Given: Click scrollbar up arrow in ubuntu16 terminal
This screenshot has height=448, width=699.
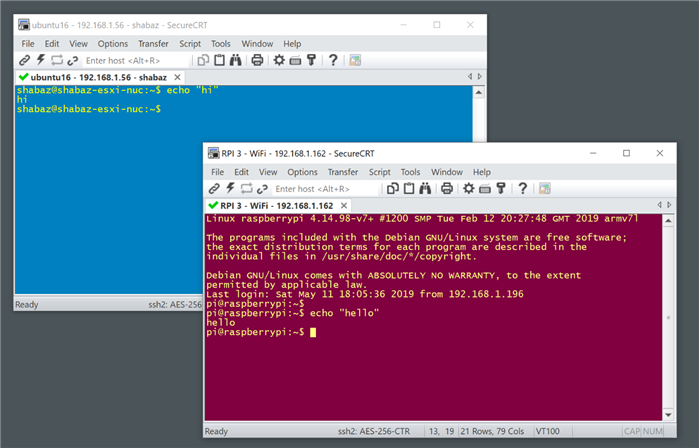Looking at the screenshot, I should (x=479, y=92).
